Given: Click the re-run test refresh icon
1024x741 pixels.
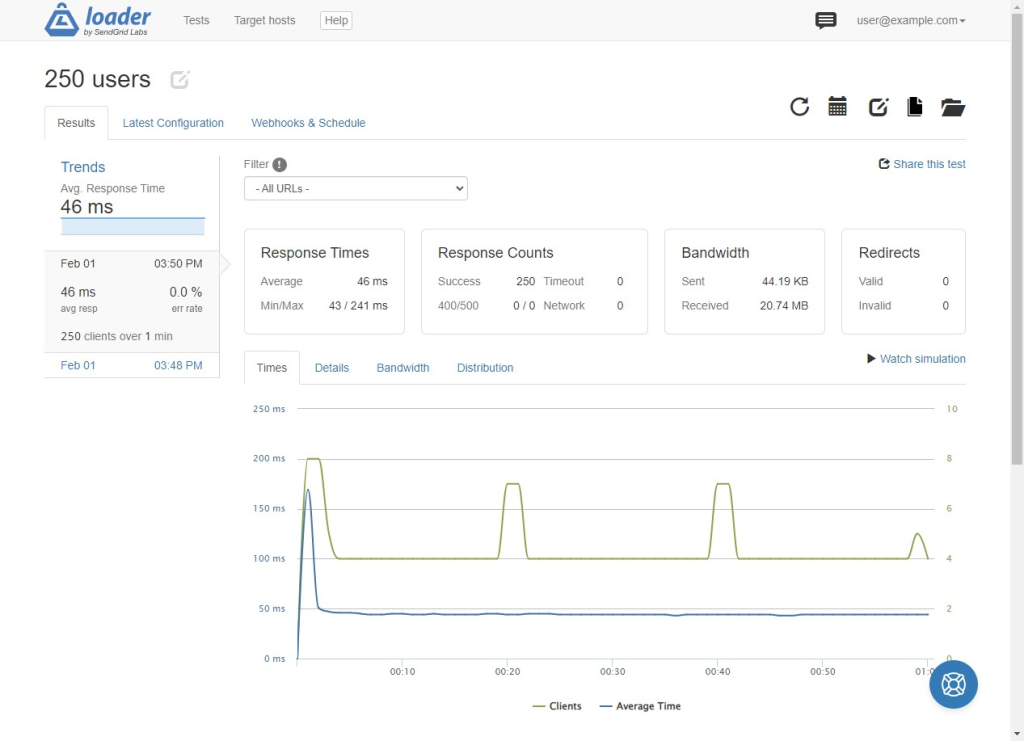Looking at the screenshot, I should point(799,106).
